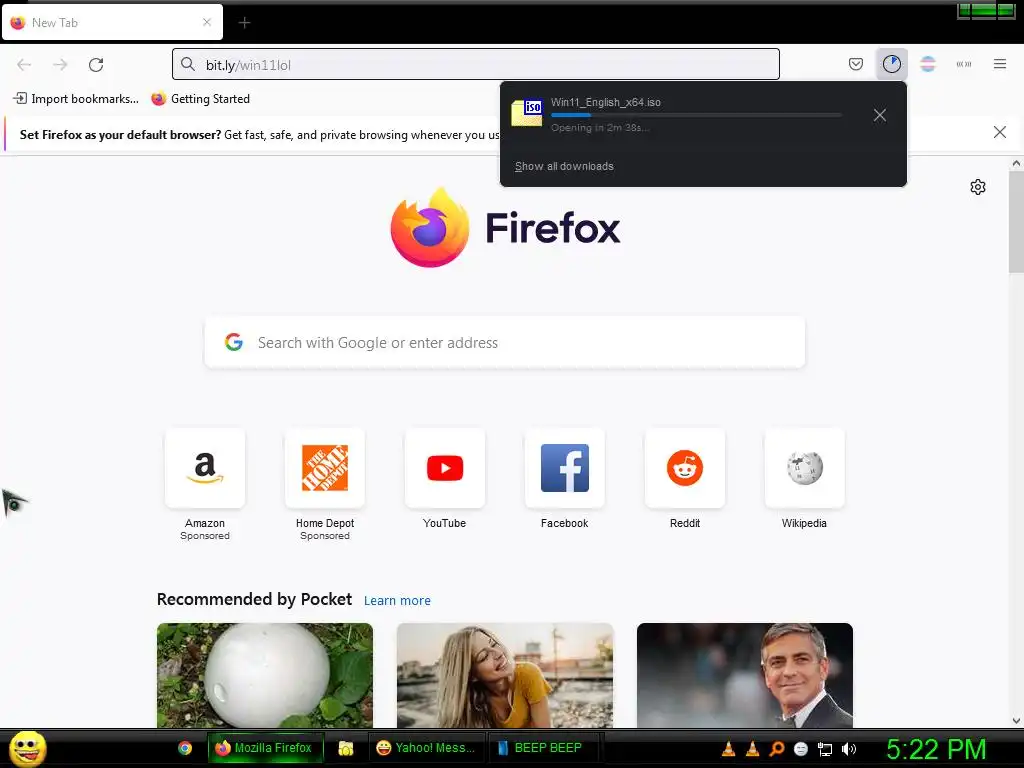Image resolution: width=1024 pixels, height=768 pixels.
Task: Click the Search with Google field
Action: 504,343
